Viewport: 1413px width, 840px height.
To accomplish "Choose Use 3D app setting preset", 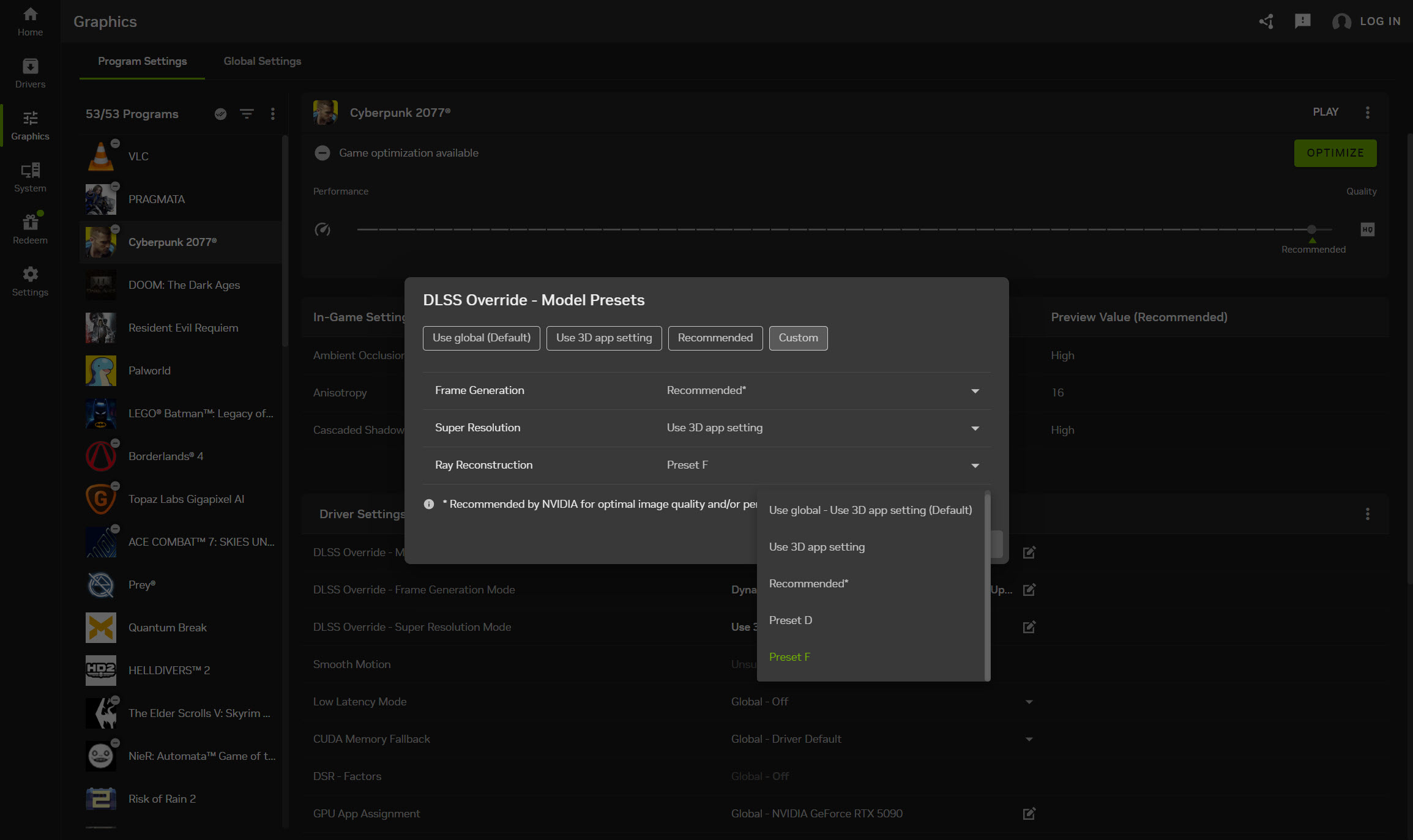I will pos(604,338).
